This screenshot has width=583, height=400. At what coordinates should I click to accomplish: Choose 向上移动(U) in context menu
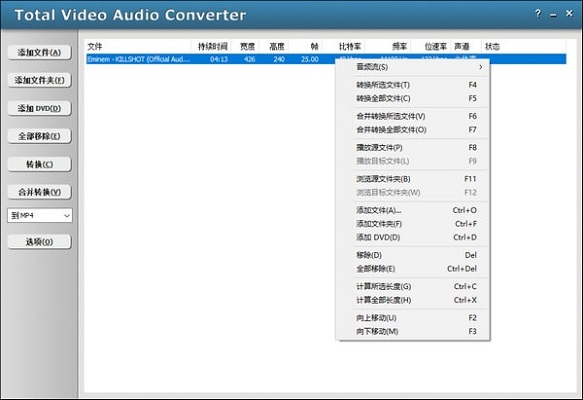click(413, 318)
